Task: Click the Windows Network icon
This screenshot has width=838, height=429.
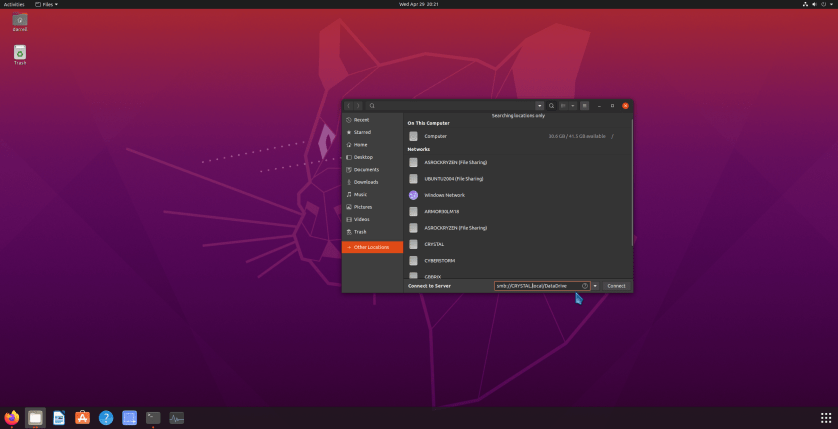Action: [413, 195]
